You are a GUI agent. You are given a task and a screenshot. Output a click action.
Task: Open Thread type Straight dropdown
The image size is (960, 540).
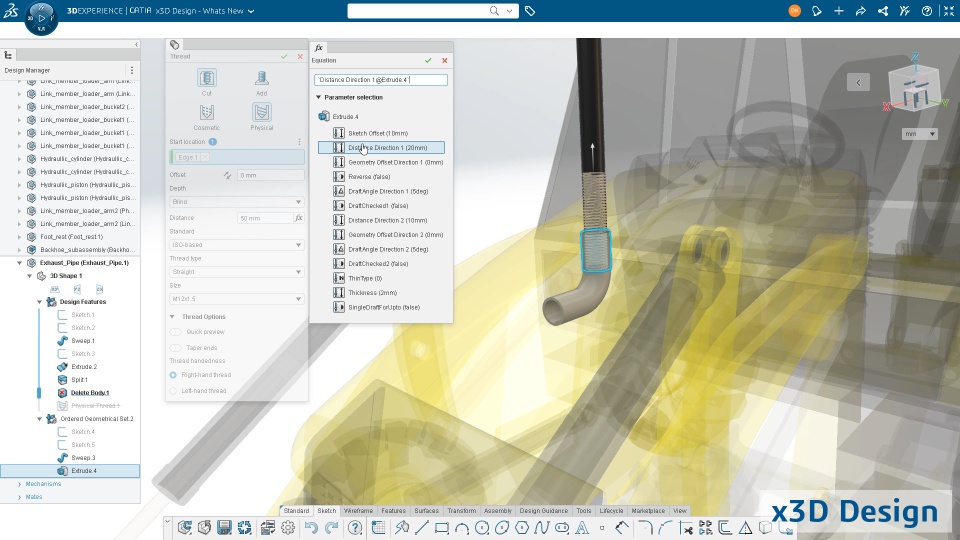tap(236, 272)
